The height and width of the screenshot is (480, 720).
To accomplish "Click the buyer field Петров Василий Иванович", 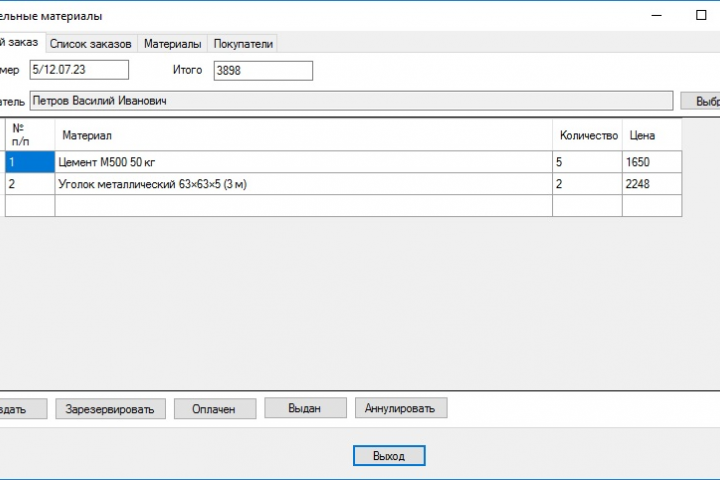I will 351,101.
